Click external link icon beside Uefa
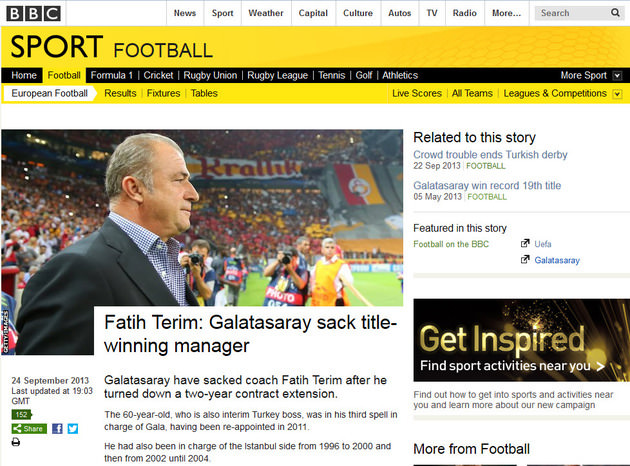 tap(525, 243)
